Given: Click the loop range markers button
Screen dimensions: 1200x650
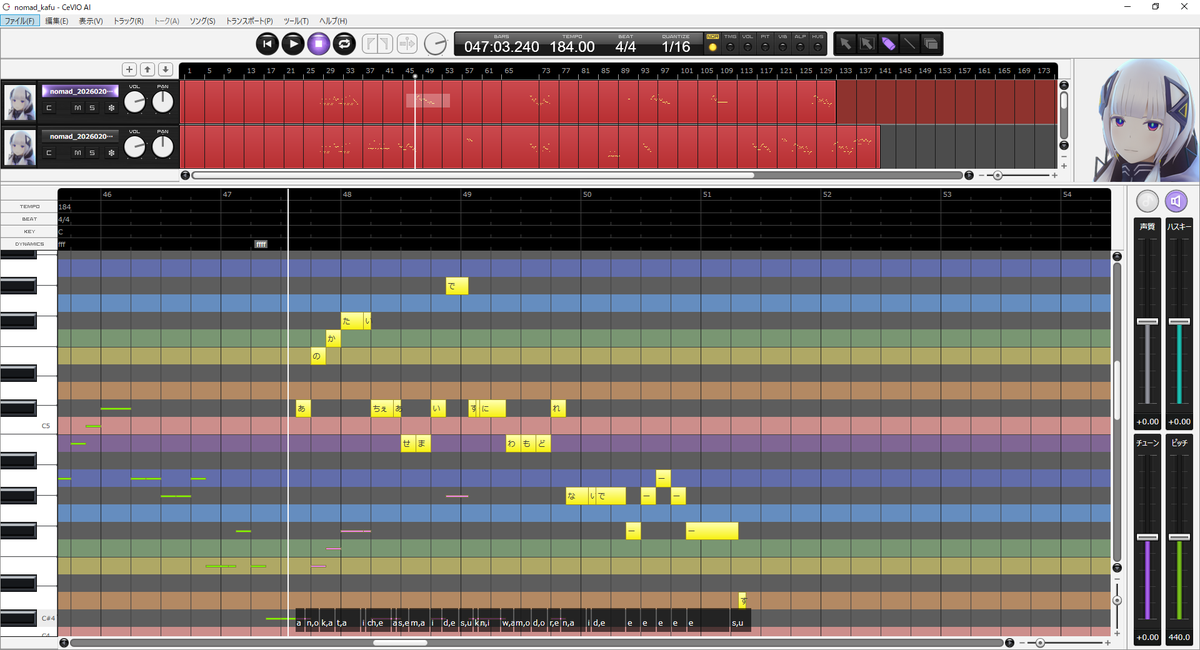Looking at the screenshot, I should [x=376, y=43].
